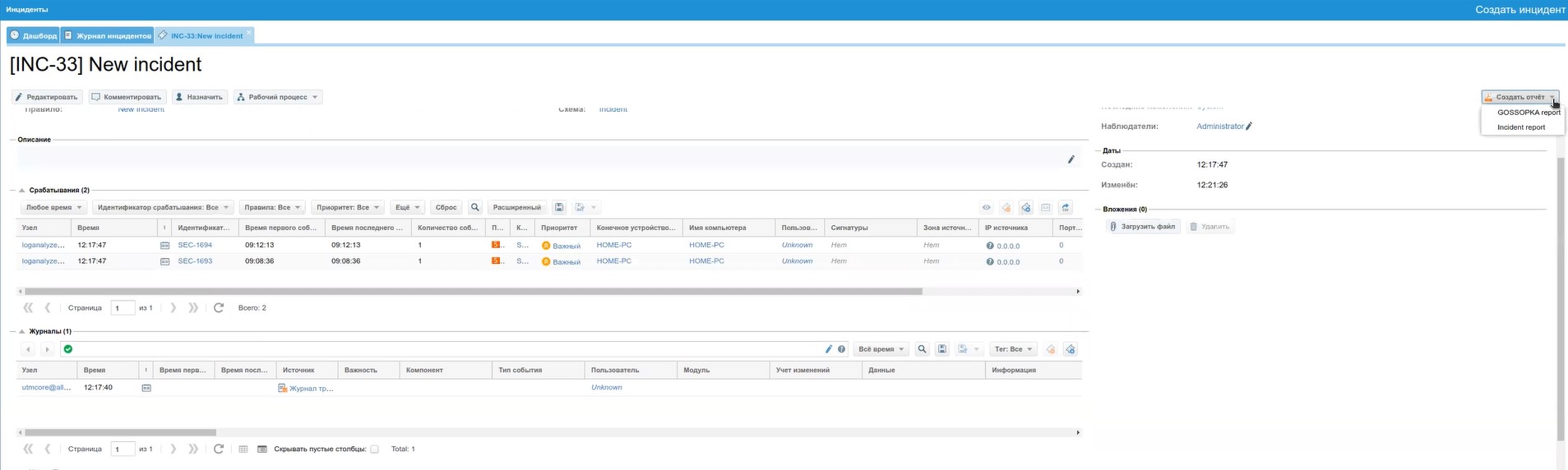
Task: Expand the Рабочий процесс dropdown
Action: (x=277, y=97)
